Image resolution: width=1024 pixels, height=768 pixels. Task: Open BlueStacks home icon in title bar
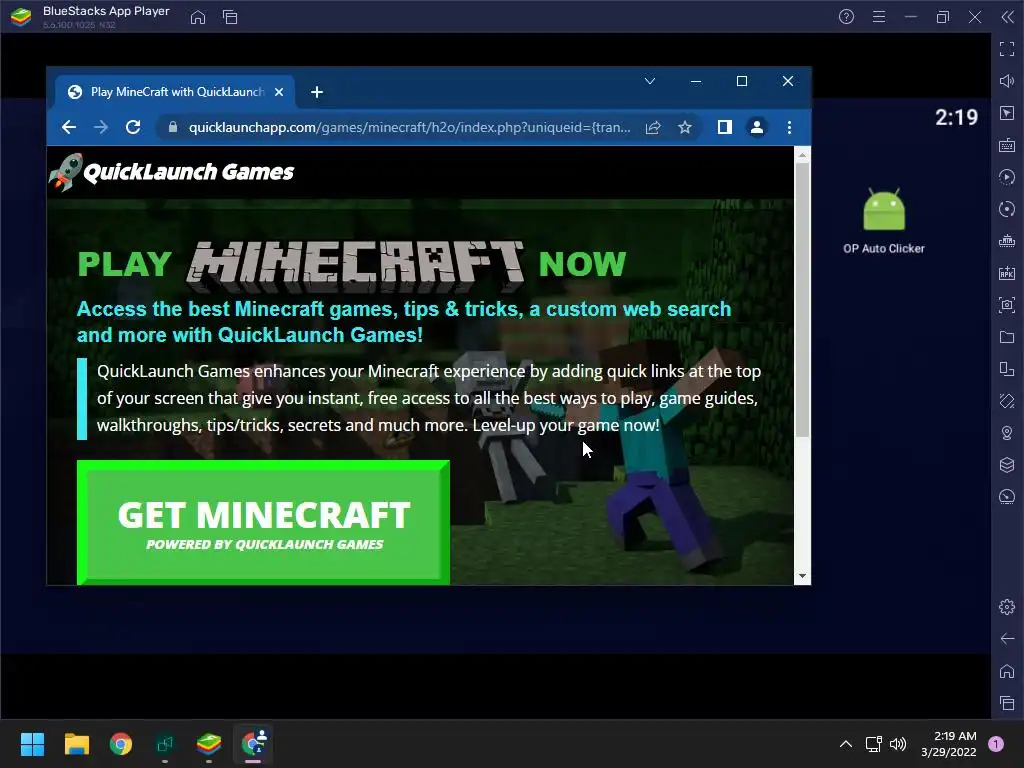[x=198, y=18]
